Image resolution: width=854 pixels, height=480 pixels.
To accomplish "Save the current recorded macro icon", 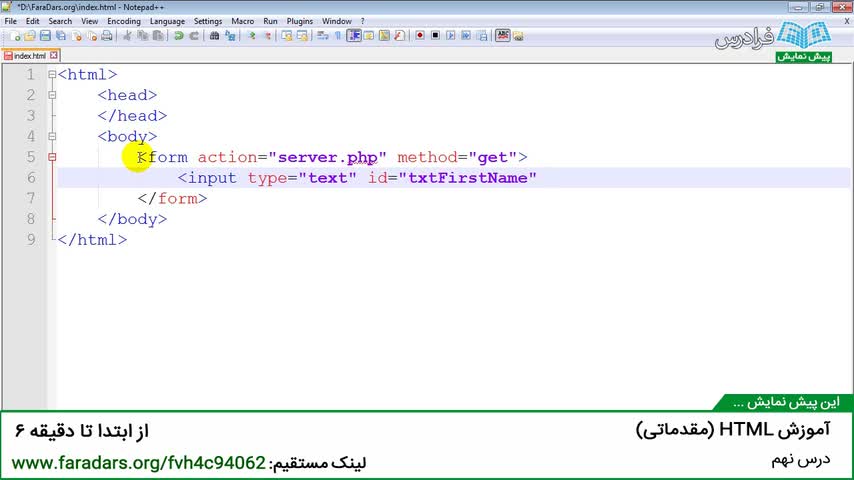I will [482, 36].
